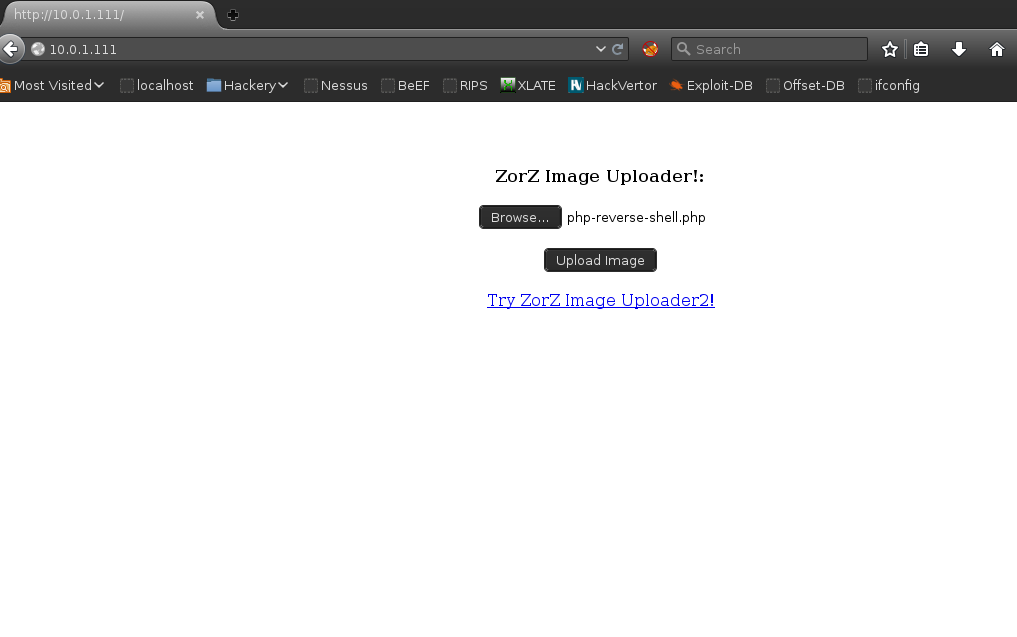This screenshot has width=1017, height=637.
Task: Open the BeEF bookmark
Action: pos(405,85)
